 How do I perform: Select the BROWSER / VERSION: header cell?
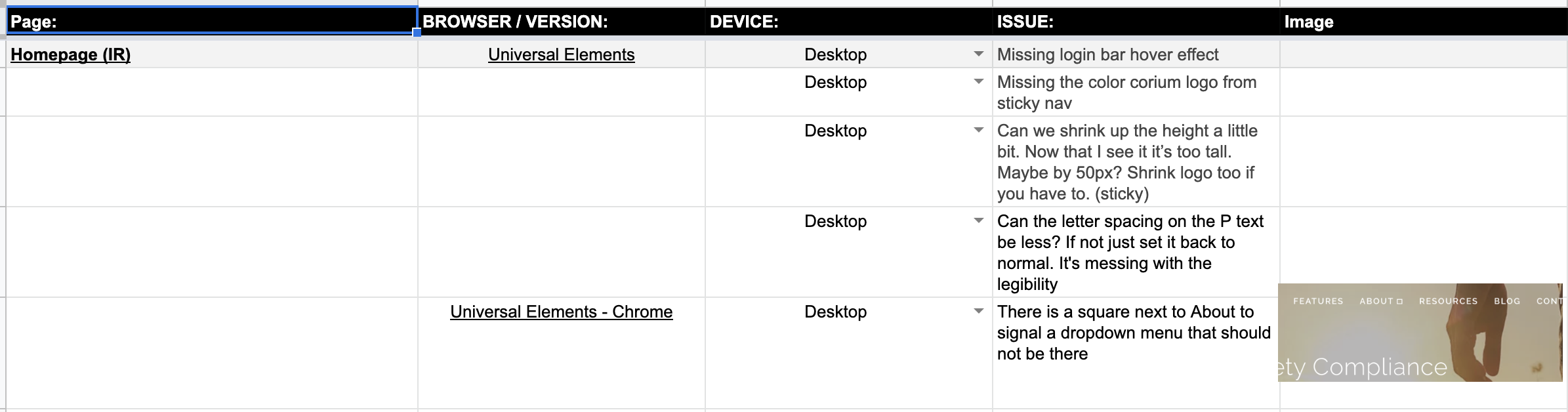561,22
